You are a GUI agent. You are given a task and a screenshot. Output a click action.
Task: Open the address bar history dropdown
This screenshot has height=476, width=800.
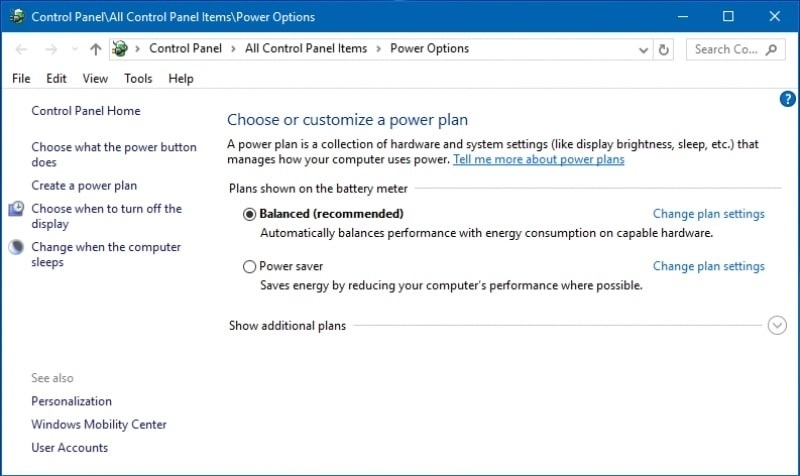pos(643,50)
